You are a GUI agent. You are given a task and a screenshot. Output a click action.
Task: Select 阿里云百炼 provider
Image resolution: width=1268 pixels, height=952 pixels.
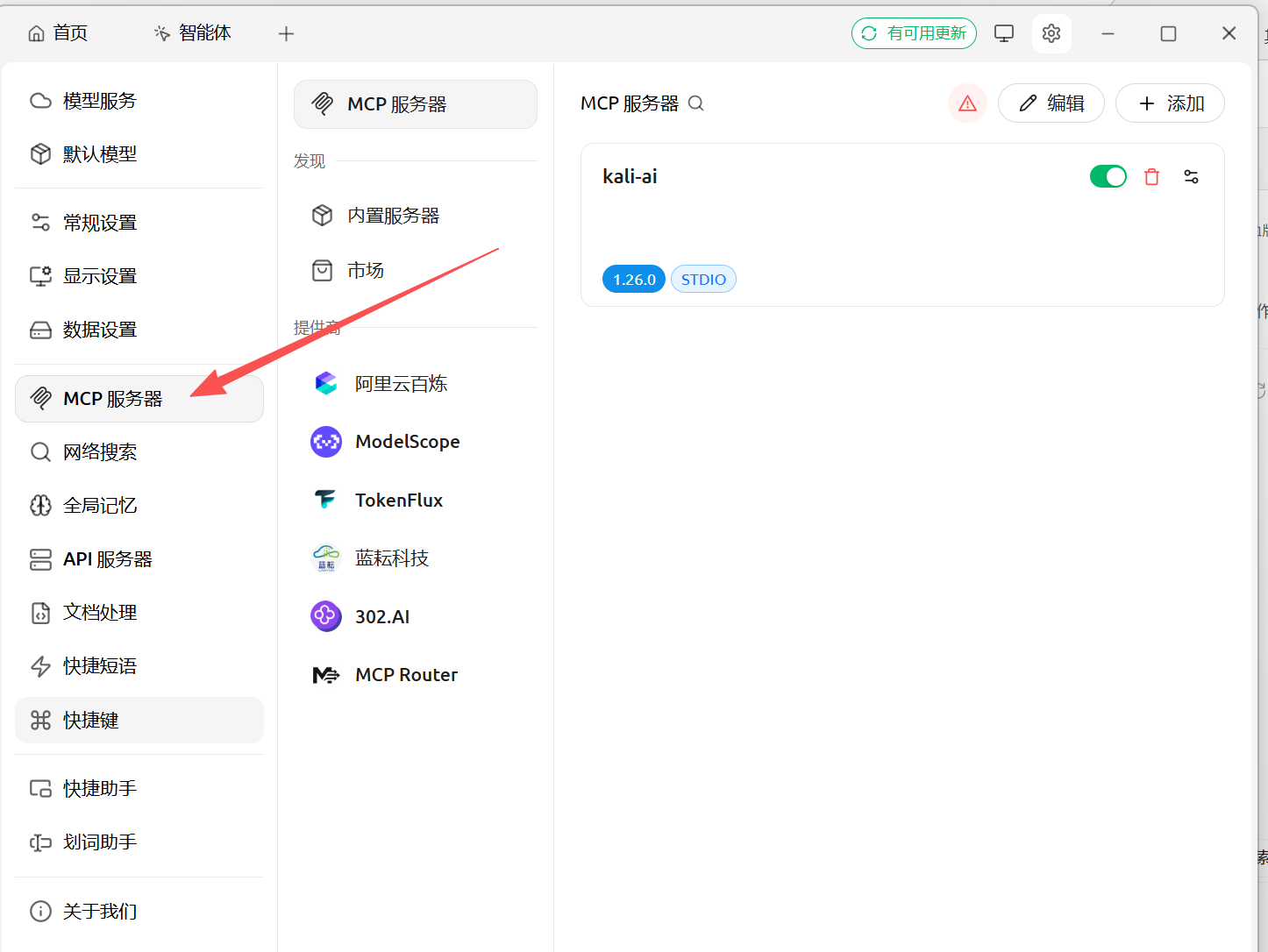(416, 384)
